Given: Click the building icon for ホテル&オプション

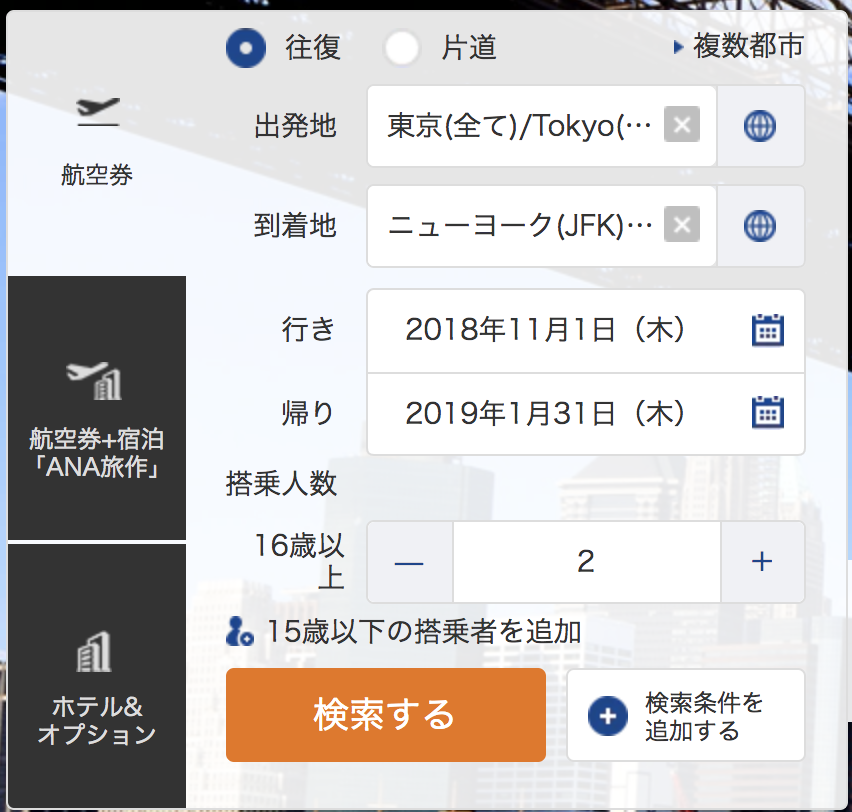Looking at the screenshot, I should (x=94, y=652).
